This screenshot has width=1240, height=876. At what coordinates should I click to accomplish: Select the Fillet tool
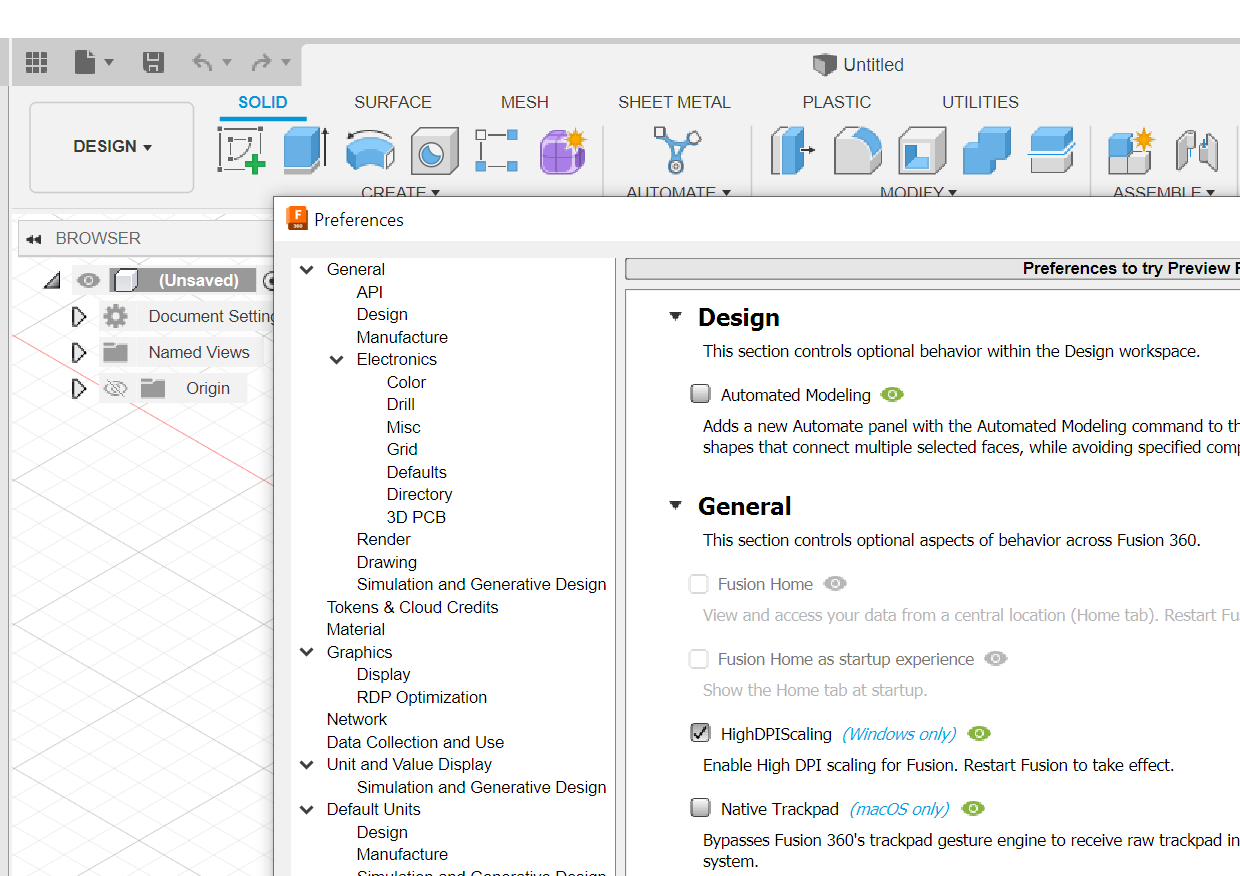(x=857, y=150)
